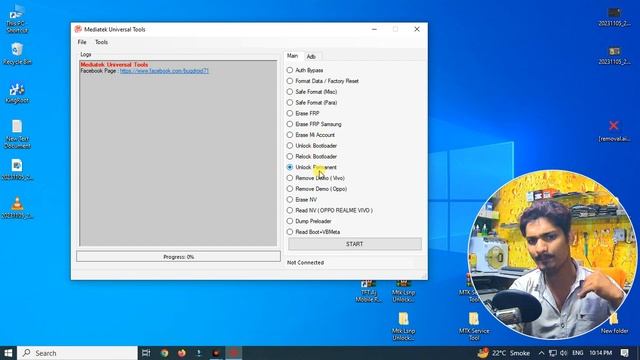Close the Mediatek Universal Tools window
The width and height of the screenshot is (640, 360).
click(417, 29)
